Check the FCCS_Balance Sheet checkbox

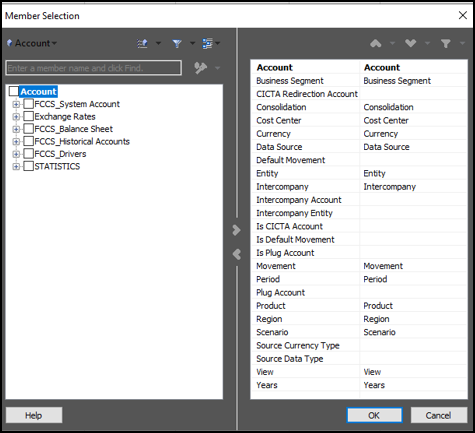[x=29, y=129]
